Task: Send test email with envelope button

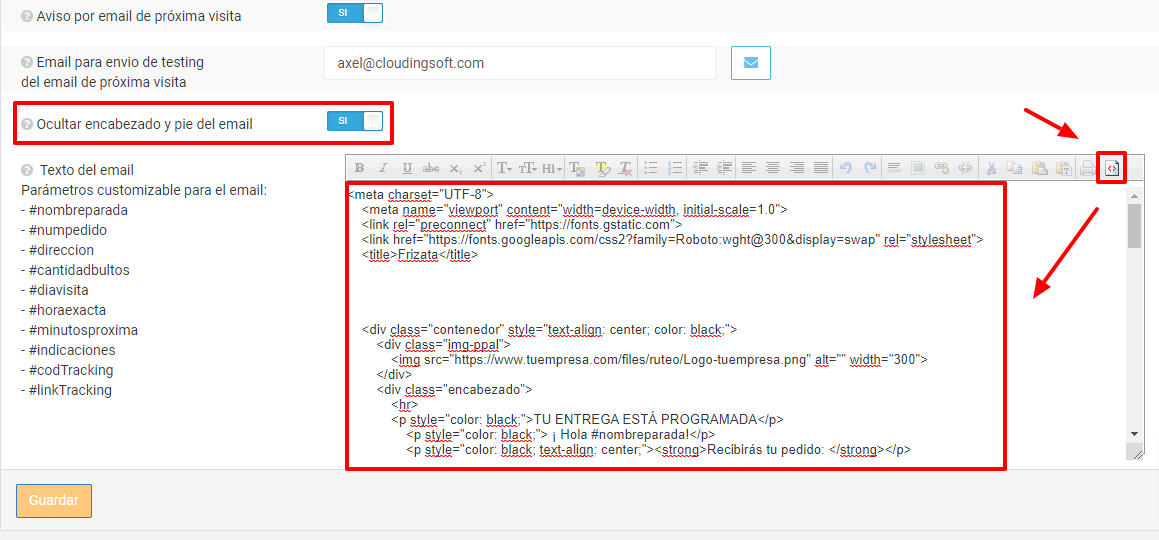Action: tap(750, 63)
